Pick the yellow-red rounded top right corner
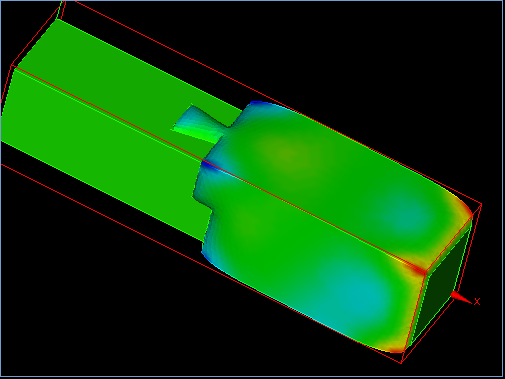 462,203
